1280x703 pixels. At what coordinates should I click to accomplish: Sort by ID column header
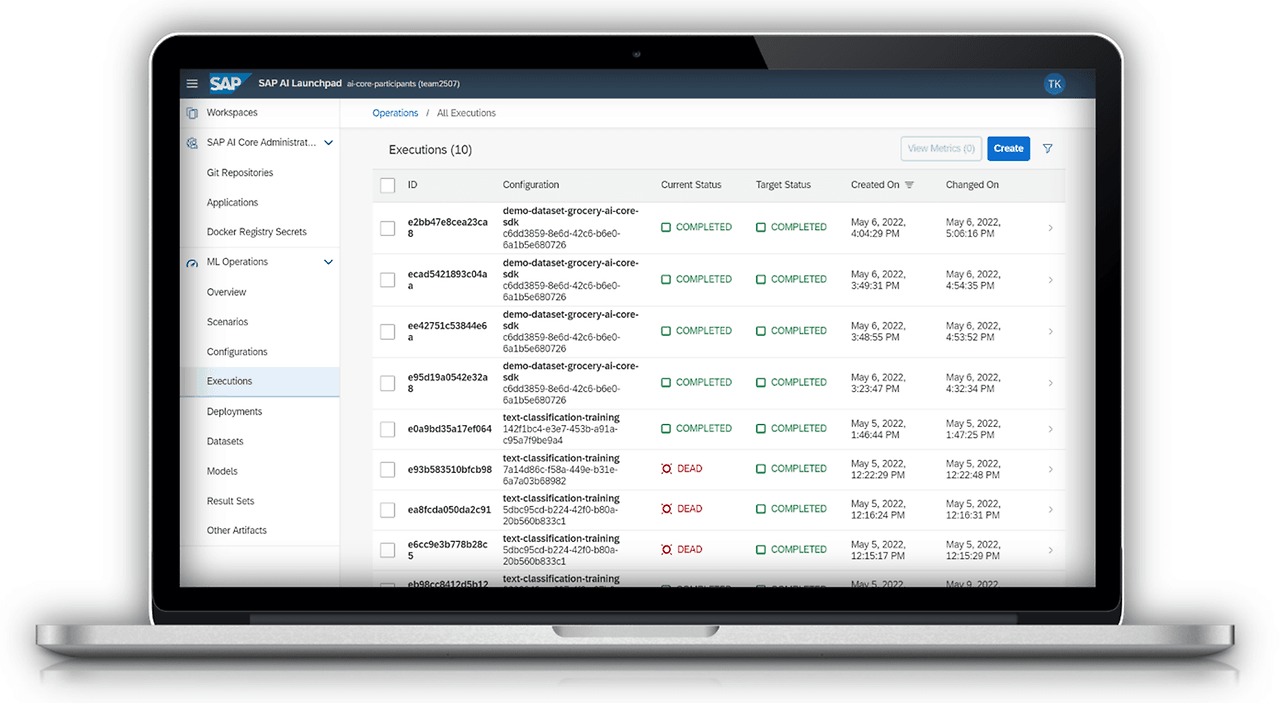pyautogui.click(x=412, y=185)
